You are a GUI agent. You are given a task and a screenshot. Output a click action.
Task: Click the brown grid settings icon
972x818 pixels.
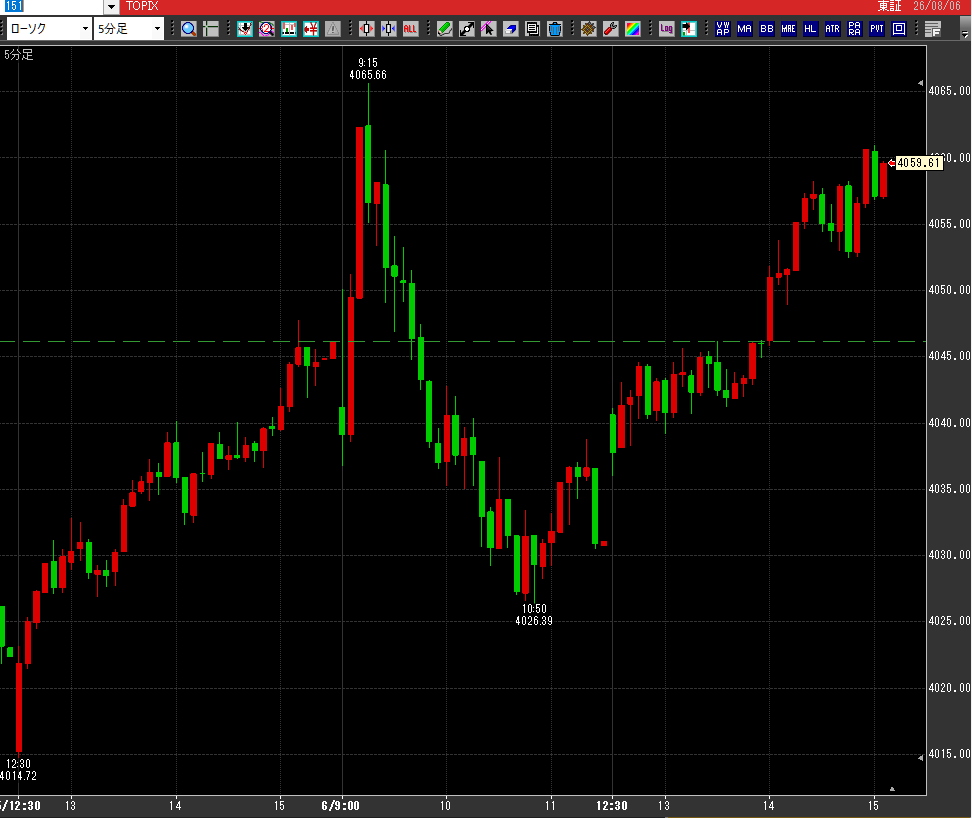588,29
